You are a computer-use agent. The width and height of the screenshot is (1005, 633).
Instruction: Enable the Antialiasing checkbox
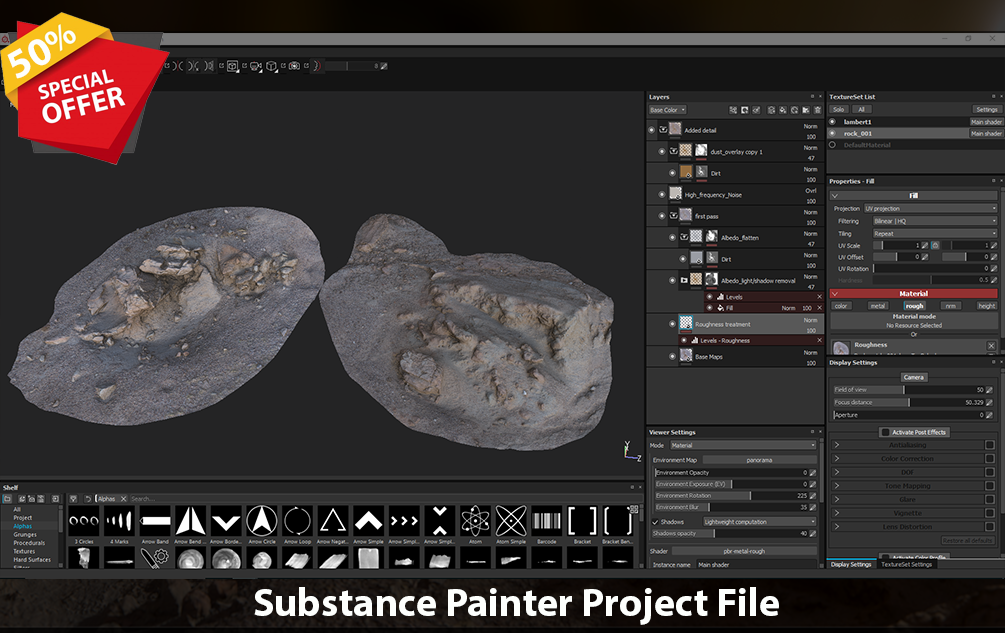990,445
